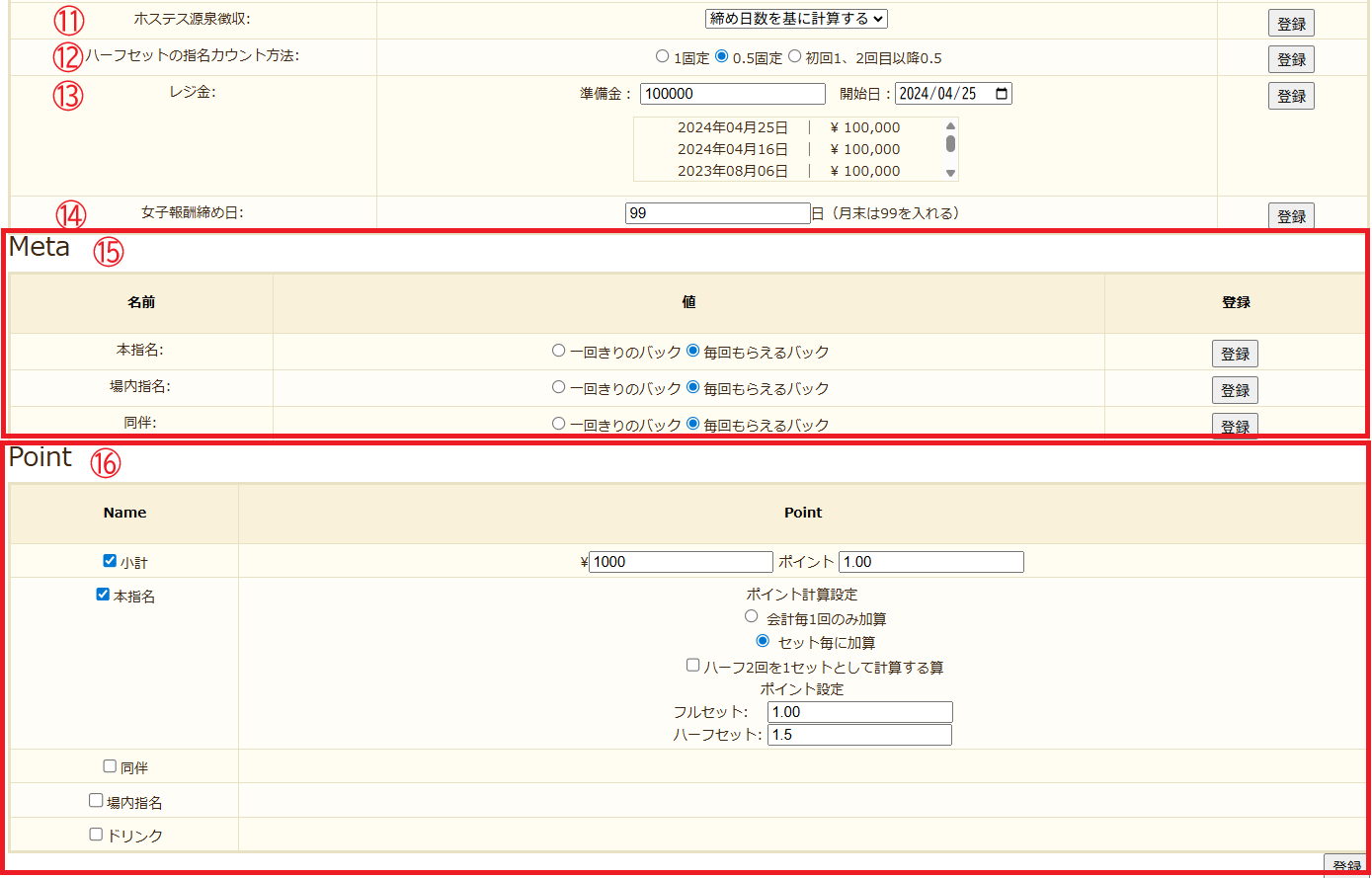Viewport: 1372px width, 878px height.
Task: Select the 1固定 radio option
Action: click(x=662, y=57)
